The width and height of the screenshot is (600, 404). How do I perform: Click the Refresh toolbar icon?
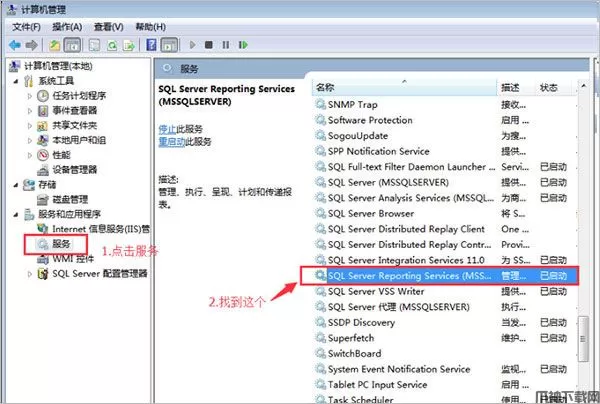pos(112,45)
